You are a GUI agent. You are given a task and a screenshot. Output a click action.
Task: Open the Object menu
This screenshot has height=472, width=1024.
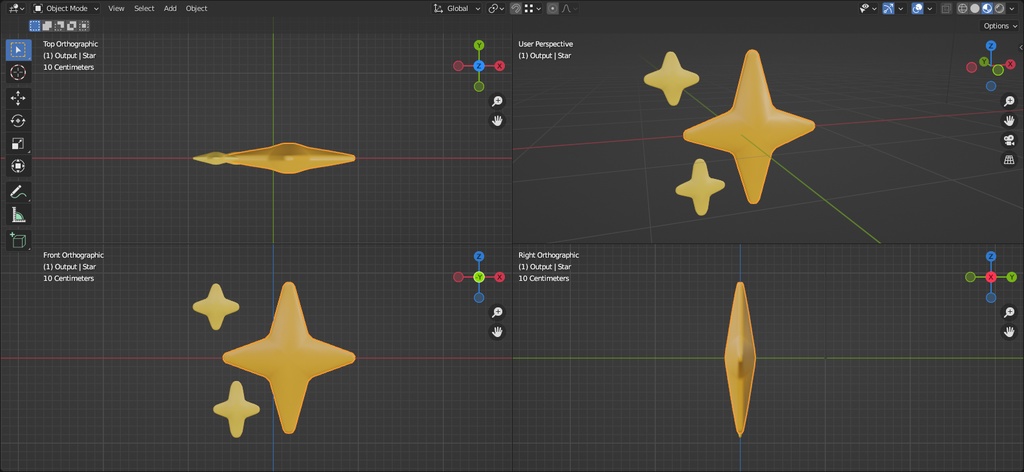coord(197,8)
